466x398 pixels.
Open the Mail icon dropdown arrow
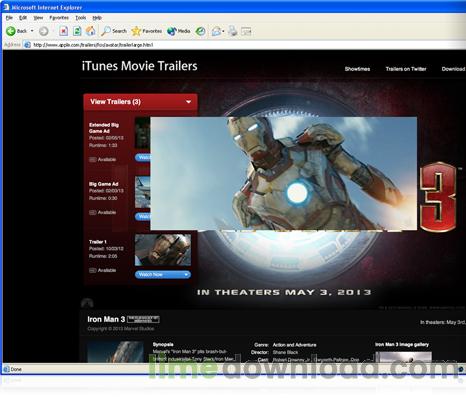click(x=223, y=31)
